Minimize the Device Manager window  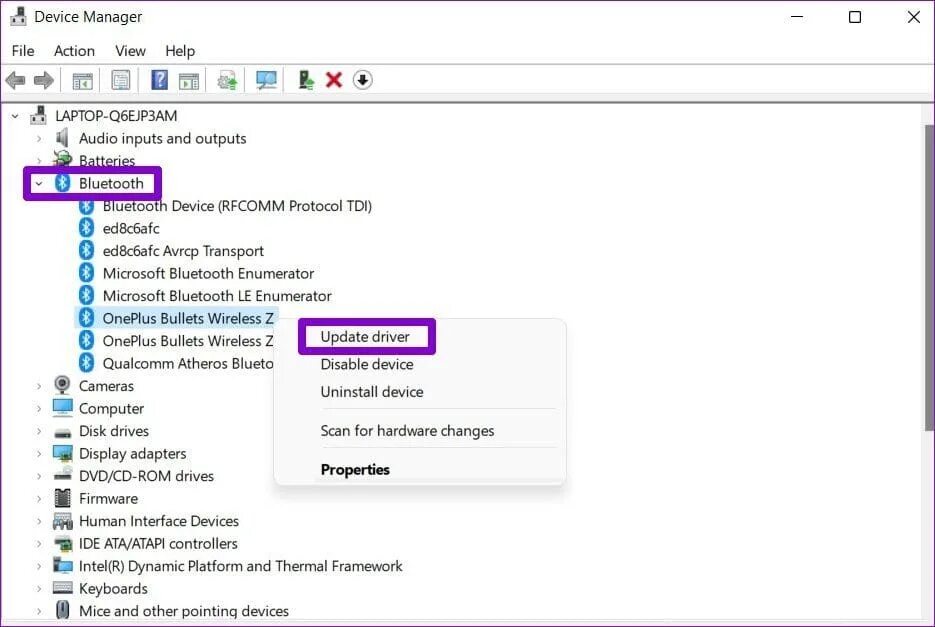(x=797, y=17)
